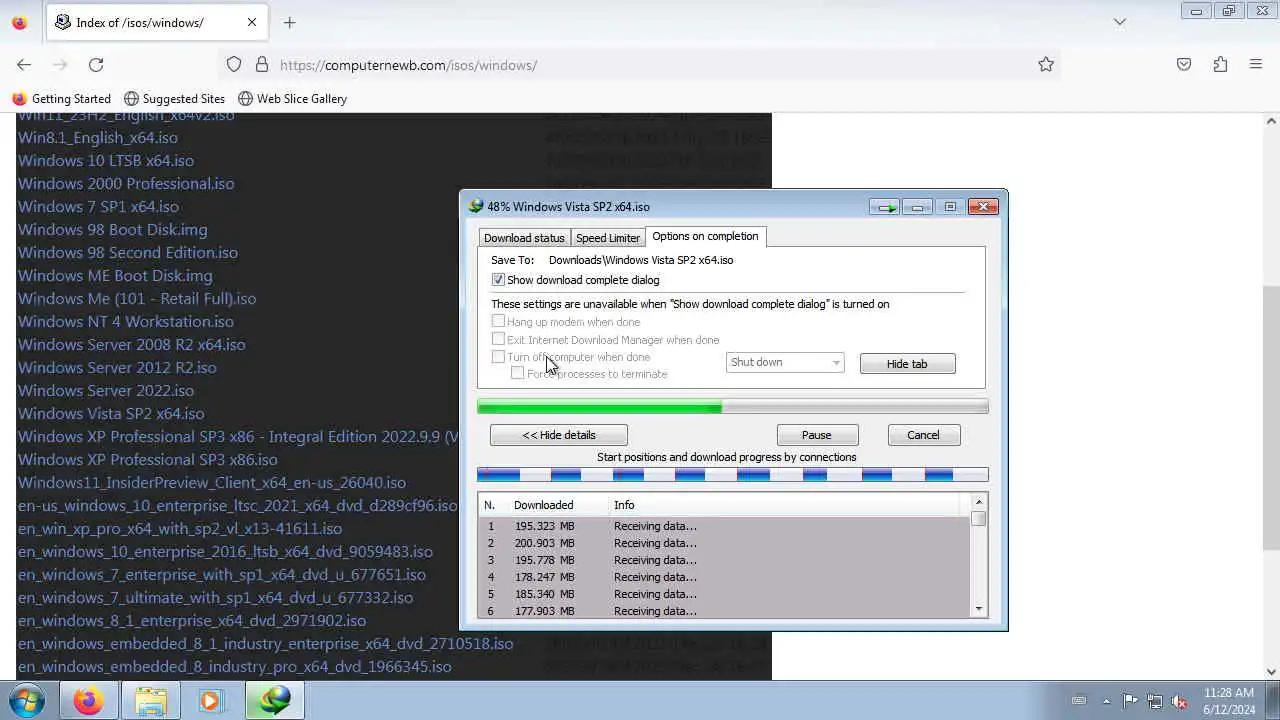Click IDM dialog green arrow title button
Image resolution: width=1280 pixels, height=720 pixels.
[884, 207]
